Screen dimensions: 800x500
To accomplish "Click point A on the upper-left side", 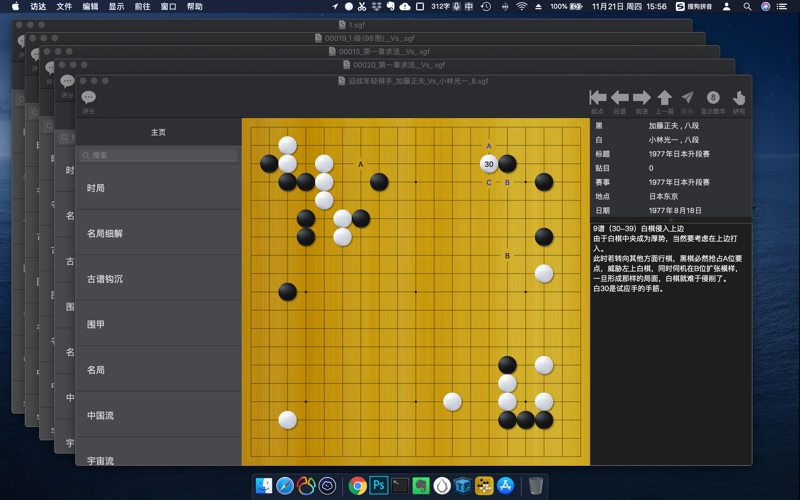I will (x=361, y=164).
